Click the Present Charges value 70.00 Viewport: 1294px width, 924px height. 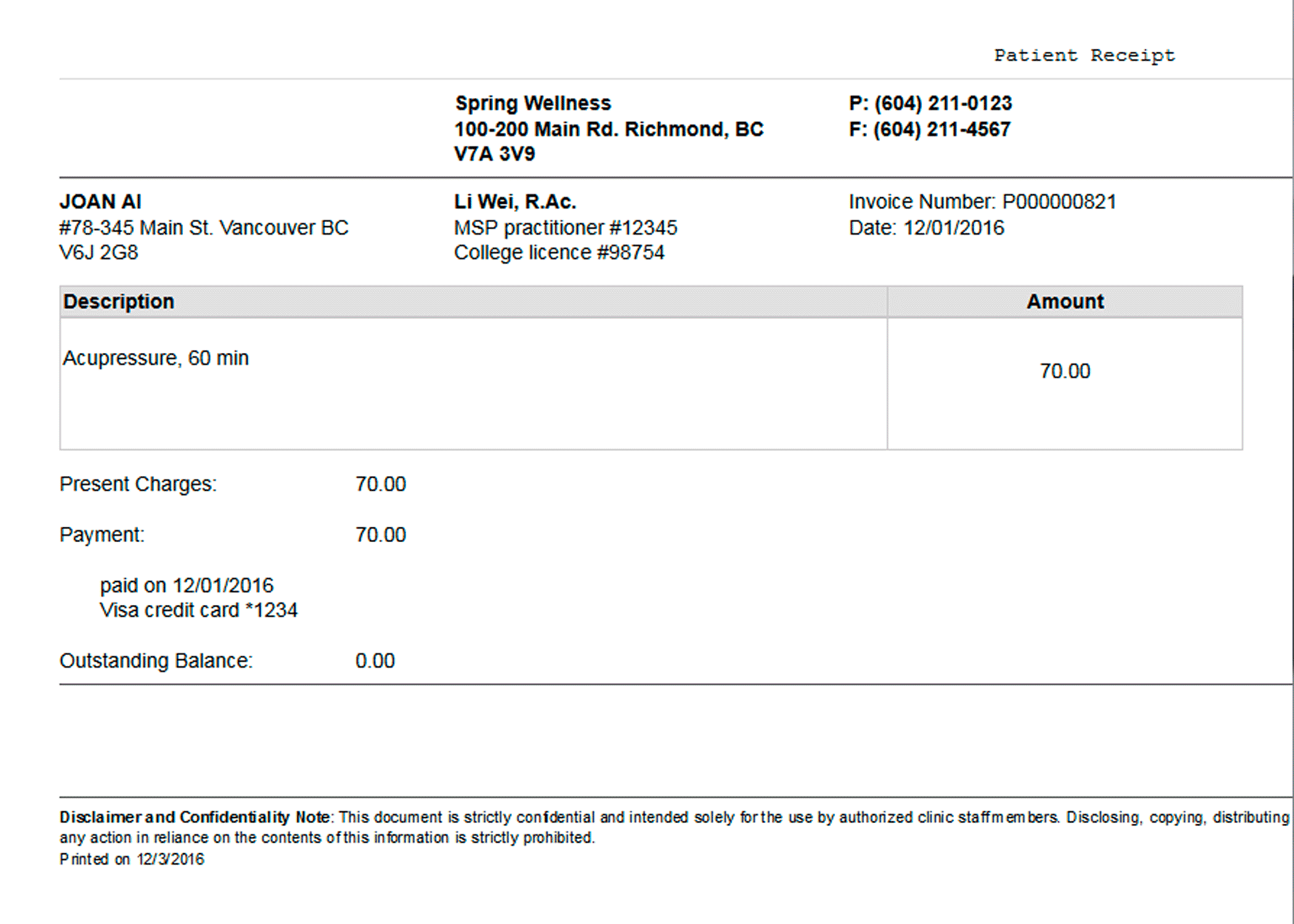pyautogui.click(x=381, y=484)
